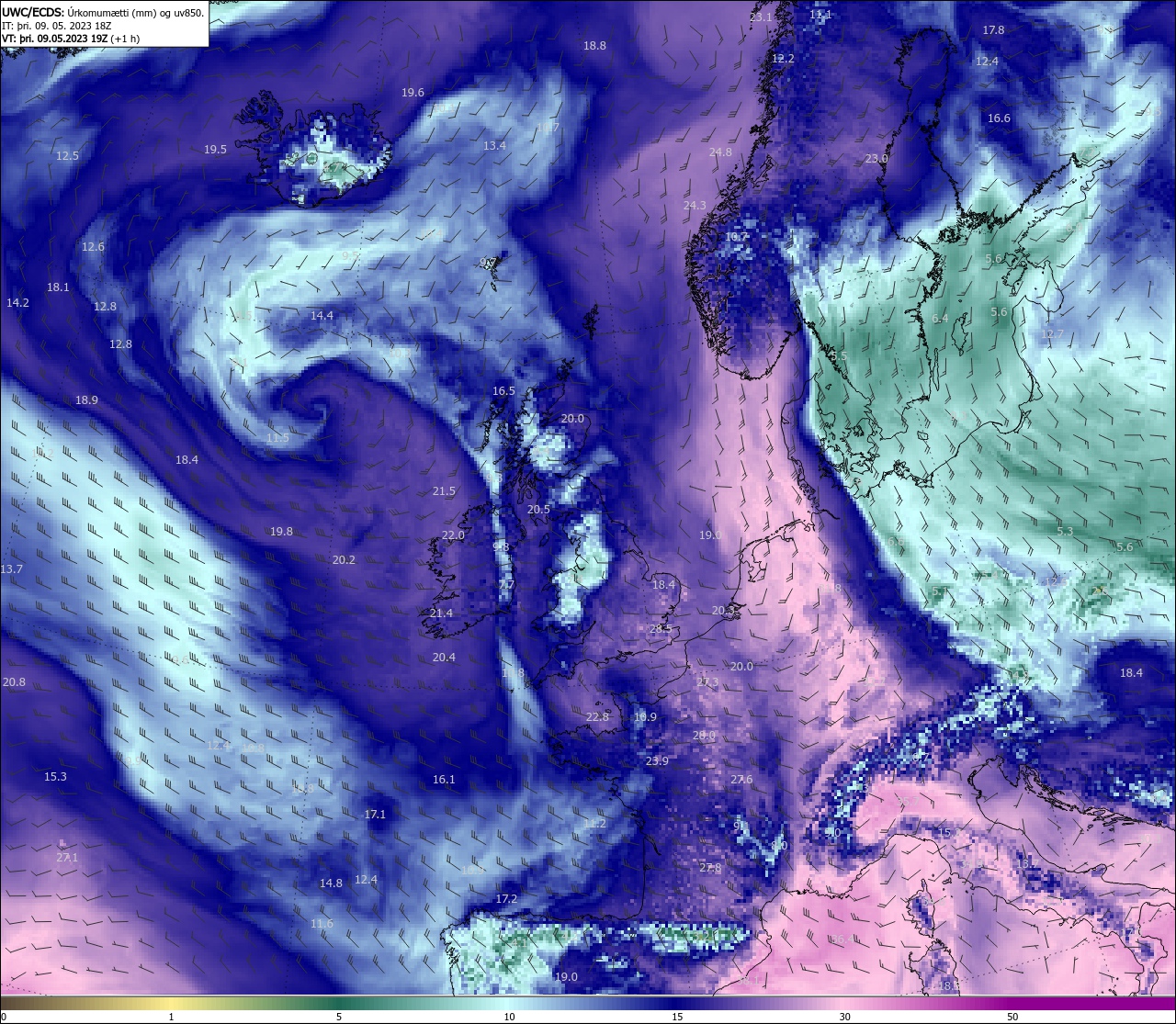Click the map value 16.6
Screen dimensions: 1176x1024
point(999,118)
